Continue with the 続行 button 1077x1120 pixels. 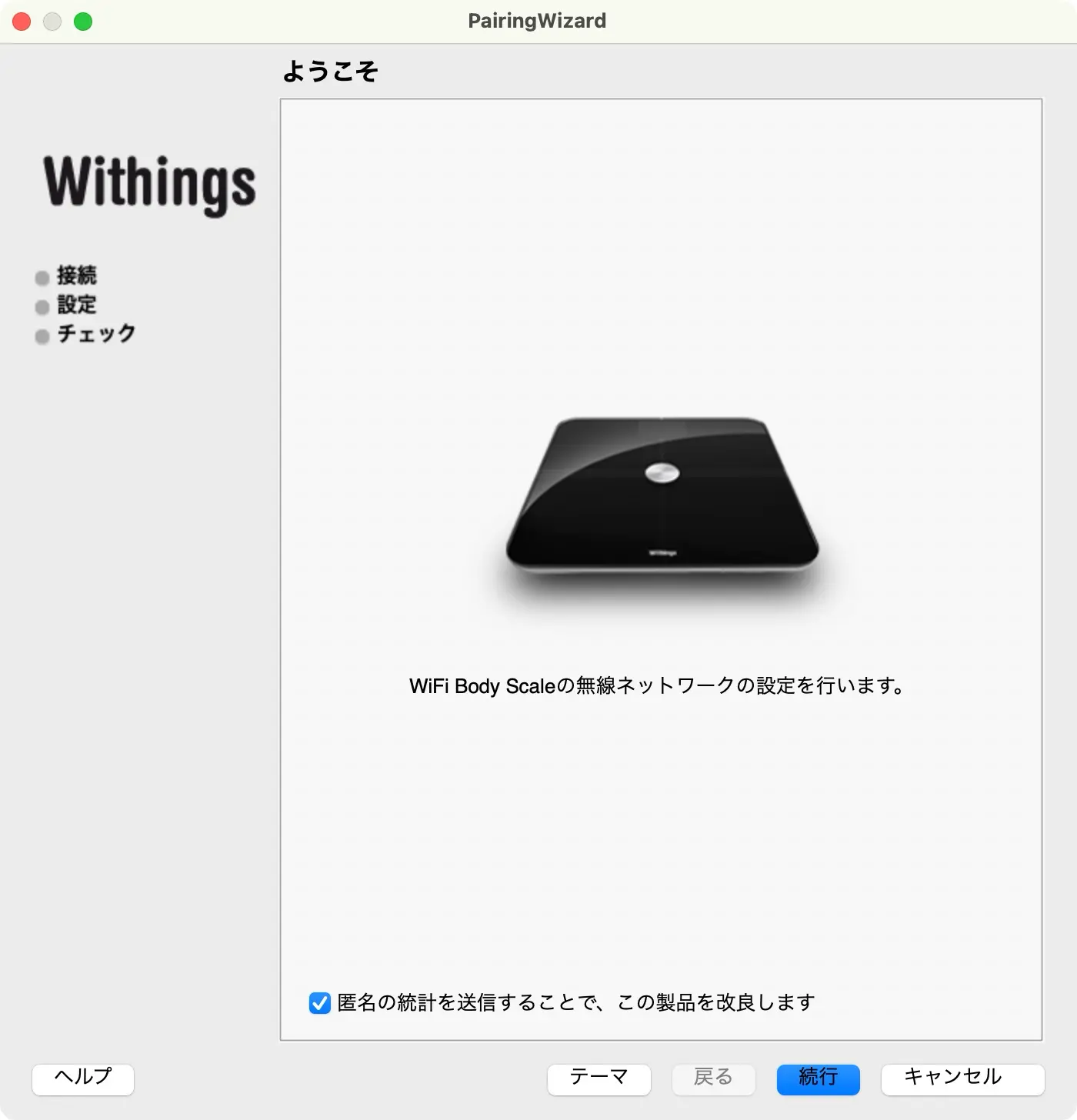coord(819,1078)
